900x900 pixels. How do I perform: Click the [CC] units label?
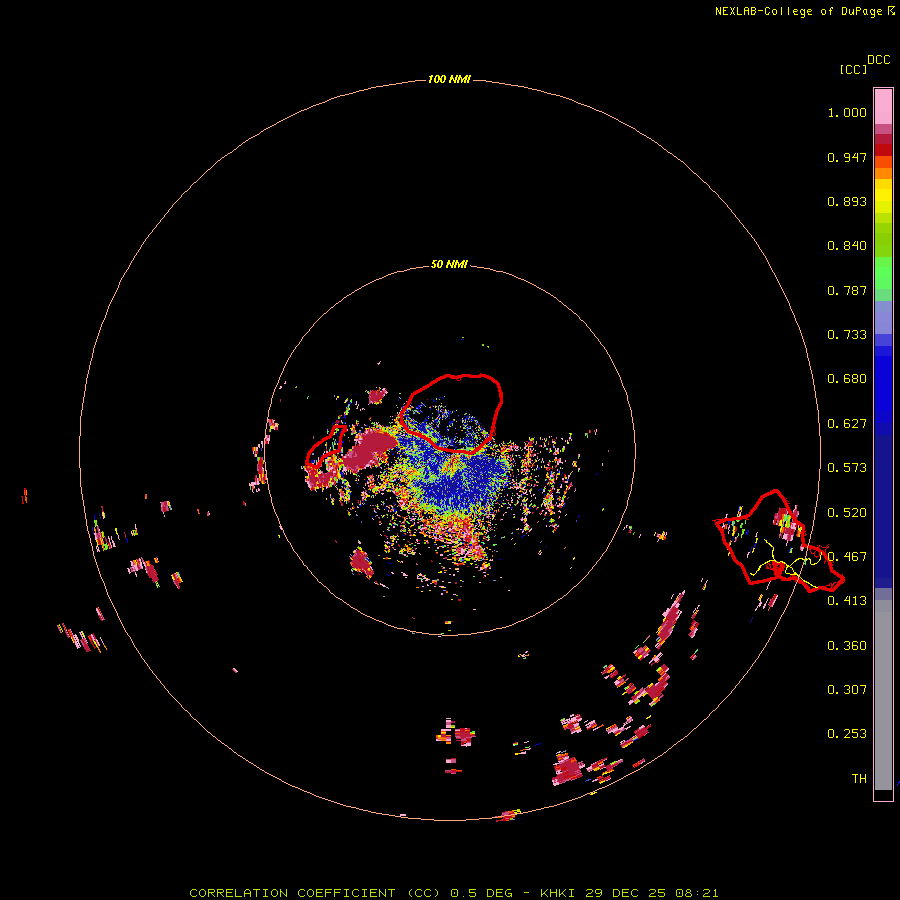point(854,69)
